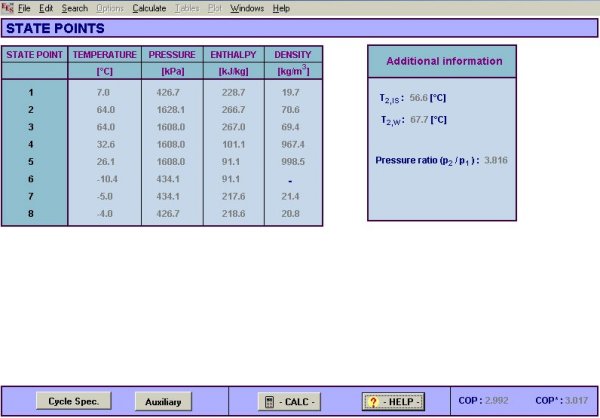Viewport: 600px width, 418px height.
Task: Click state point row number 6
Action: pyautogui.click(x=31, y=179)
